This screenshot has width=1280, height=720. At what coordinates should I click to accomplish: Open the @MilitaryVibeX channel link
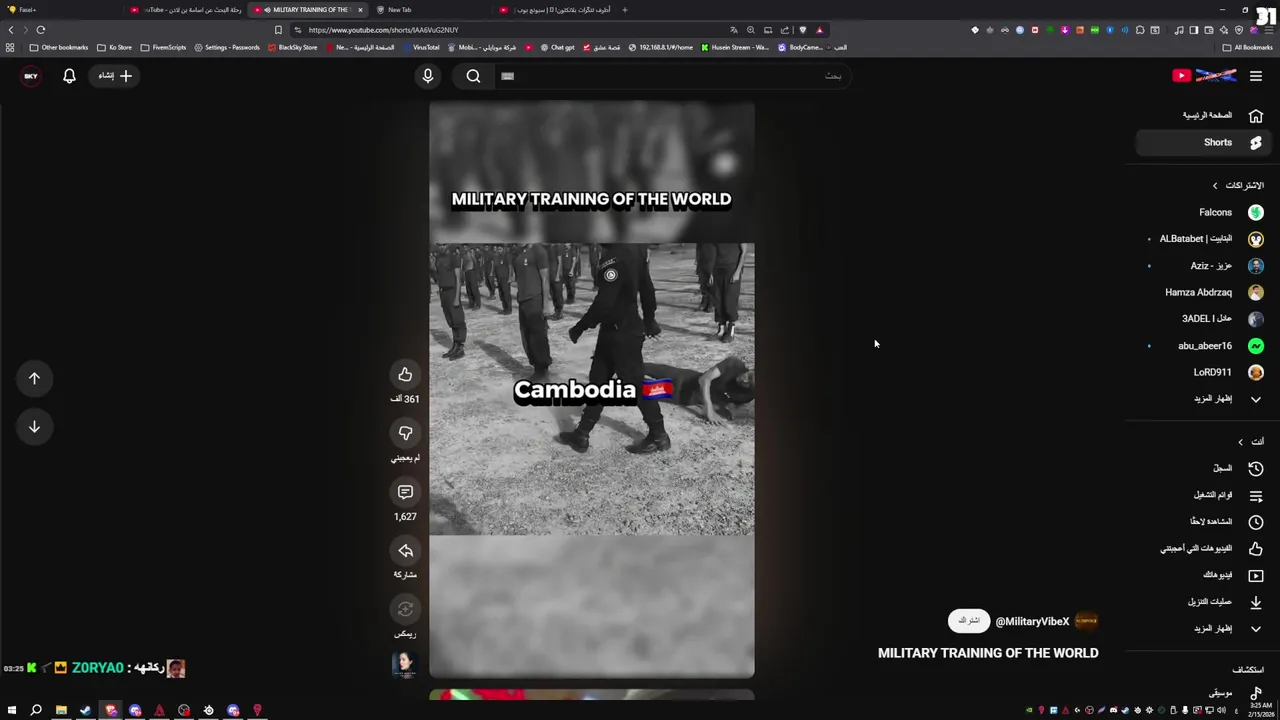[x=1032, y=622]
